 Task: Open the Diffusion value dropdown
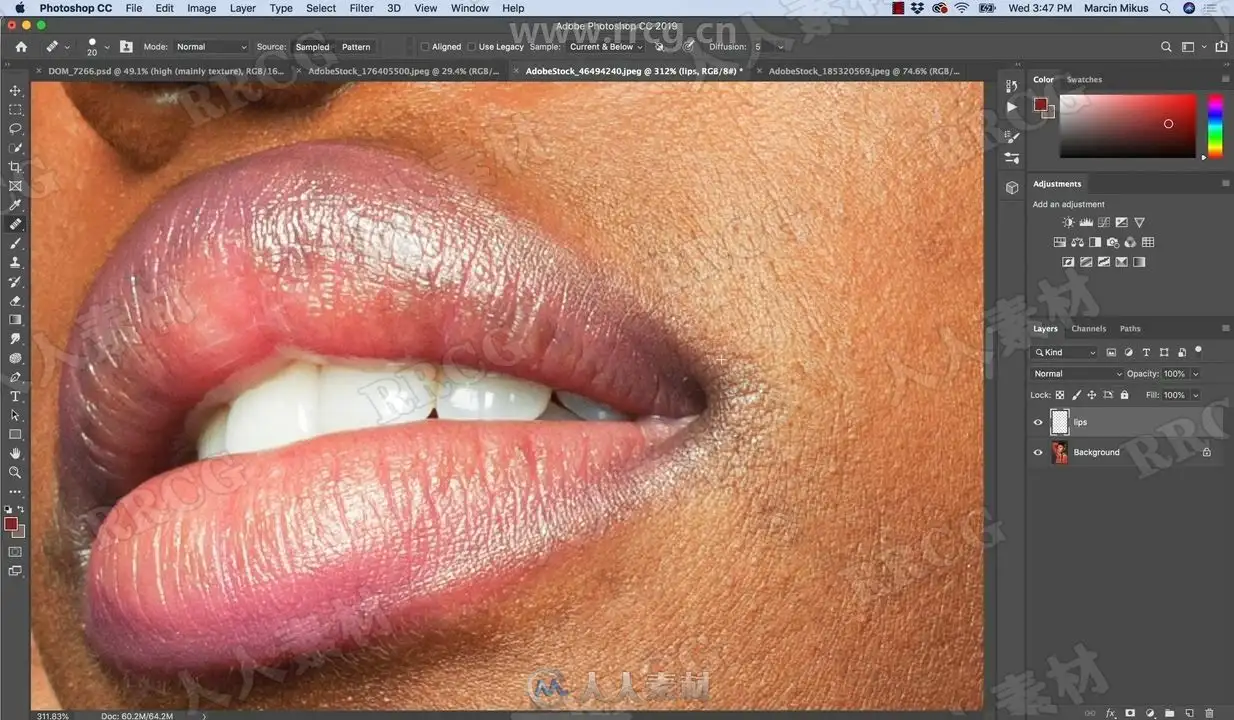click(781, 47)
